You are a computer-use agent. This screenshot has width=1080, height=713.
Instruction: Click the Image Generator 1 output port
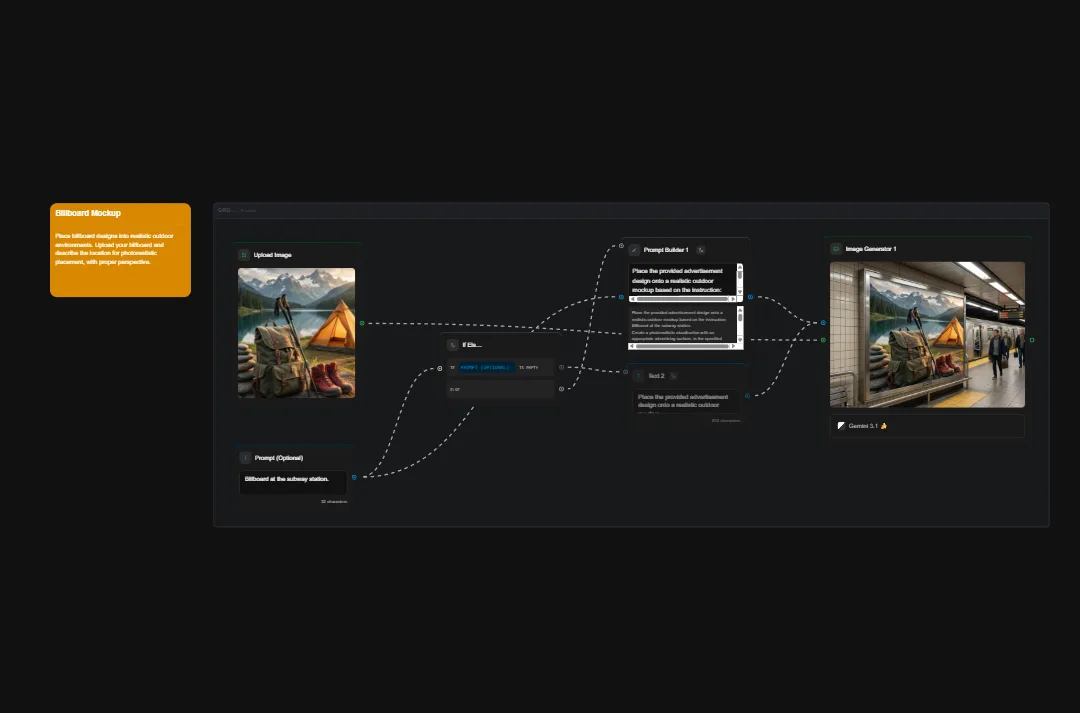click(x=1032, y=340)
